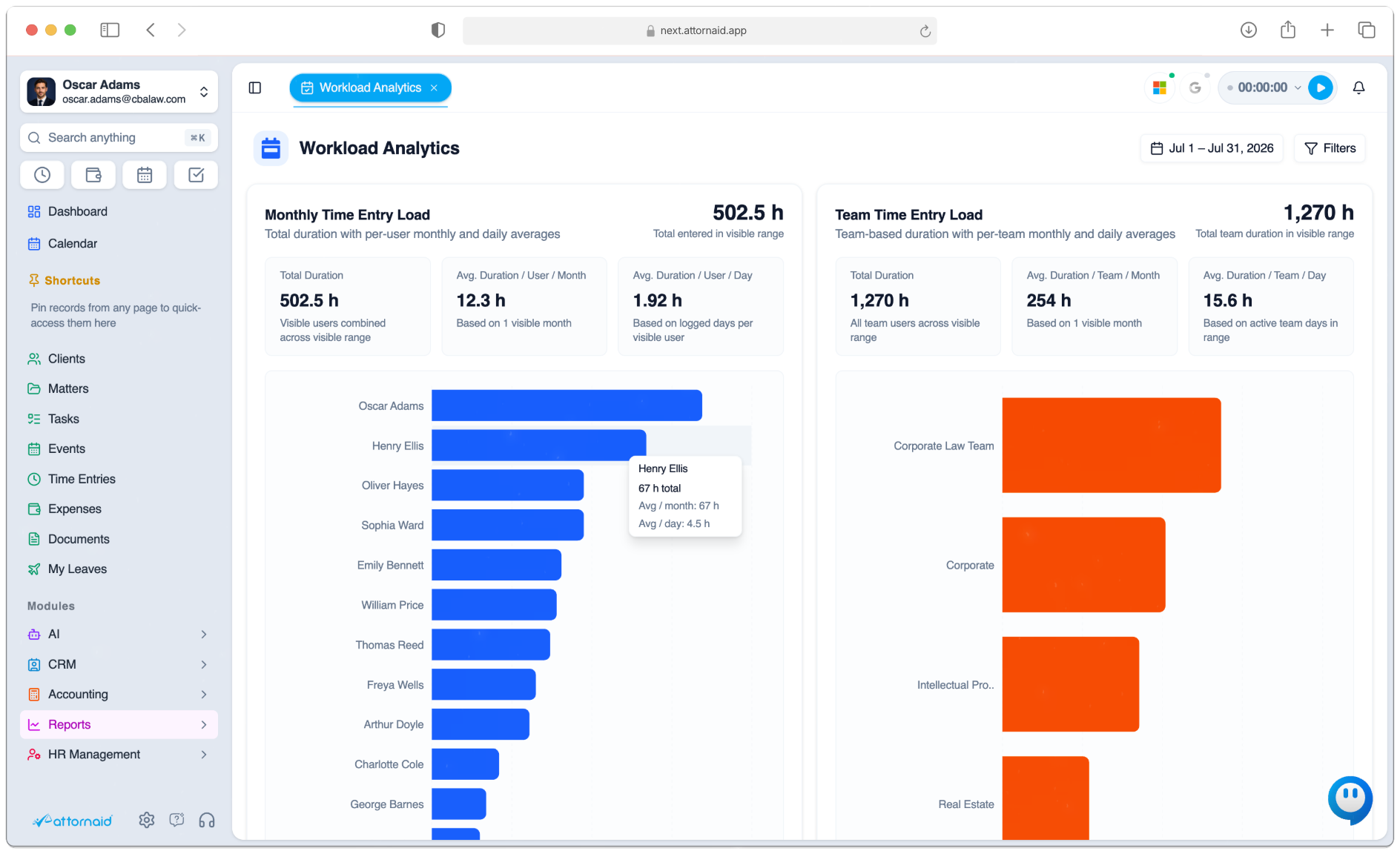Open the notifications bell
1400x854 pixels.
1358,87
